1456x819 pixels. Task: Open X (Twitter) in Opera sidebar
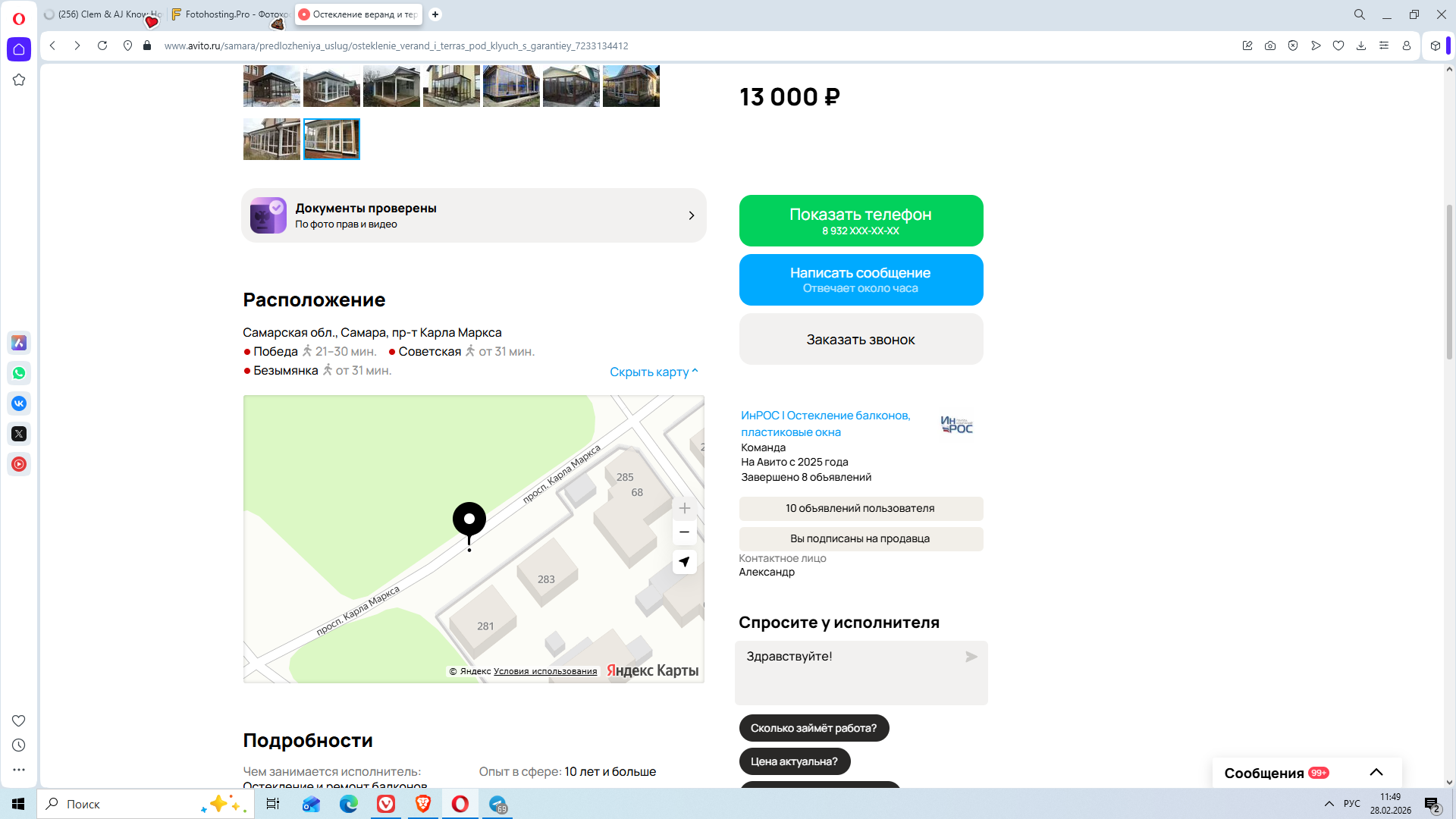(19, 434)
